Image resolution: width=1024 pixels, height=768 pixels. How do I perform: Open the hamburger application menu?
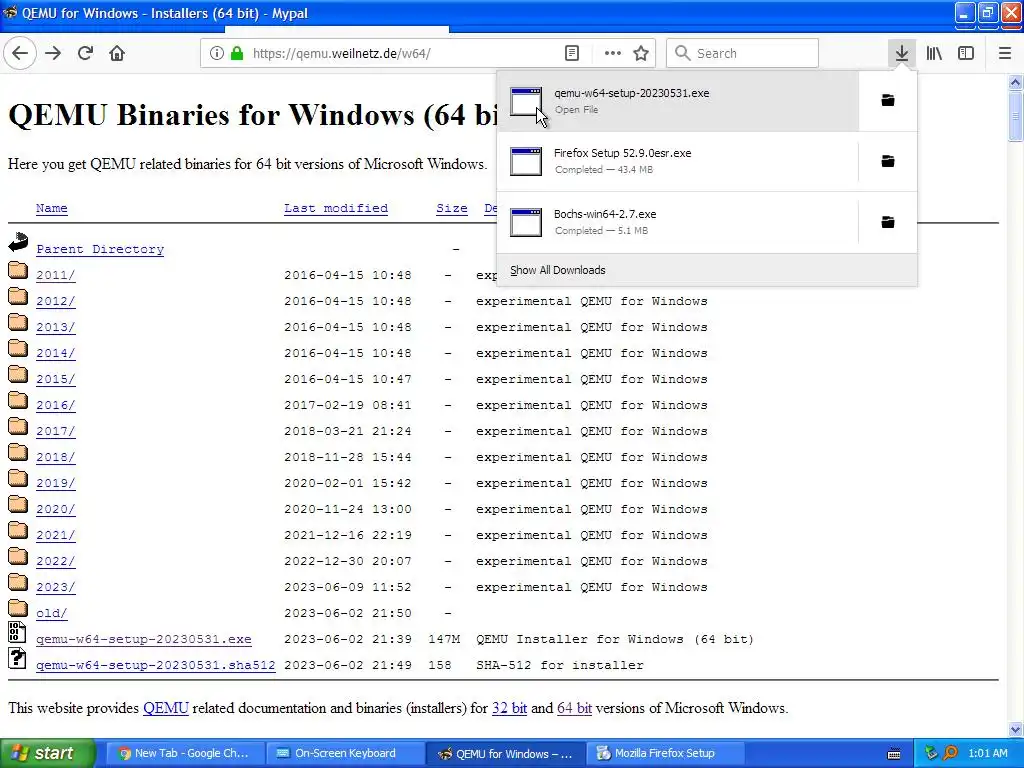coord(1005,54)
